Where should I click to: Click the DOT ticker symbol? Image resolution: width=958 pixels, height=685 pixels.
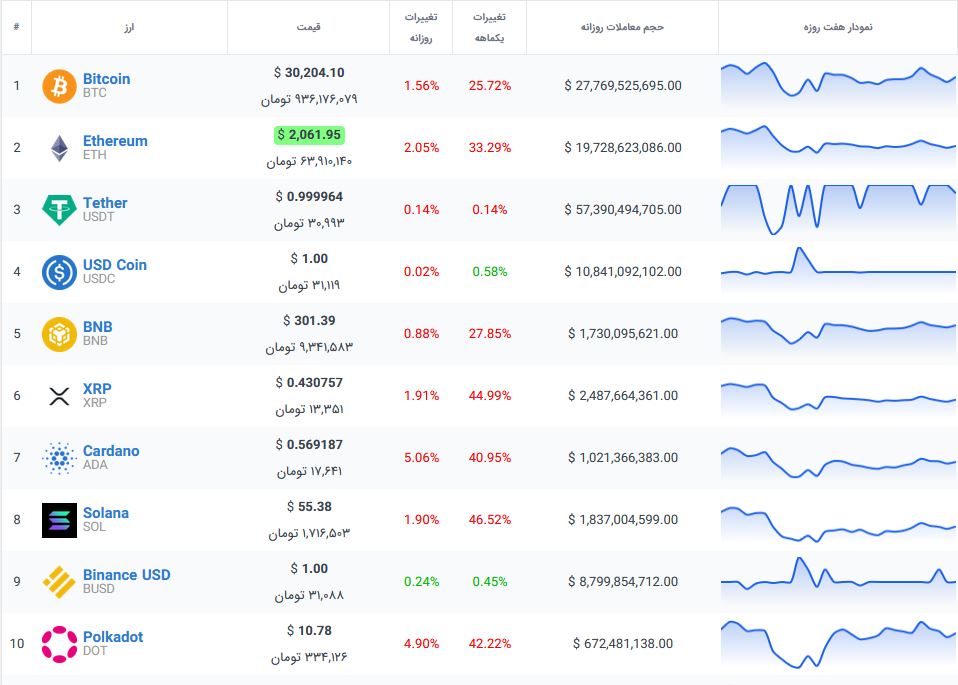click(x=95, y=651)
